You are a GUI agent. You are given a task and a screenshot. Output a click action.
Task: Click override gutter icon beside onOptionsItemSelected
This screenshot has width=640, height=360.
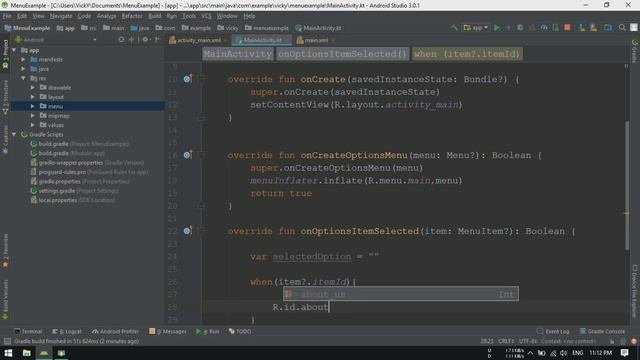pyautogui.click(x=187, y=231)
